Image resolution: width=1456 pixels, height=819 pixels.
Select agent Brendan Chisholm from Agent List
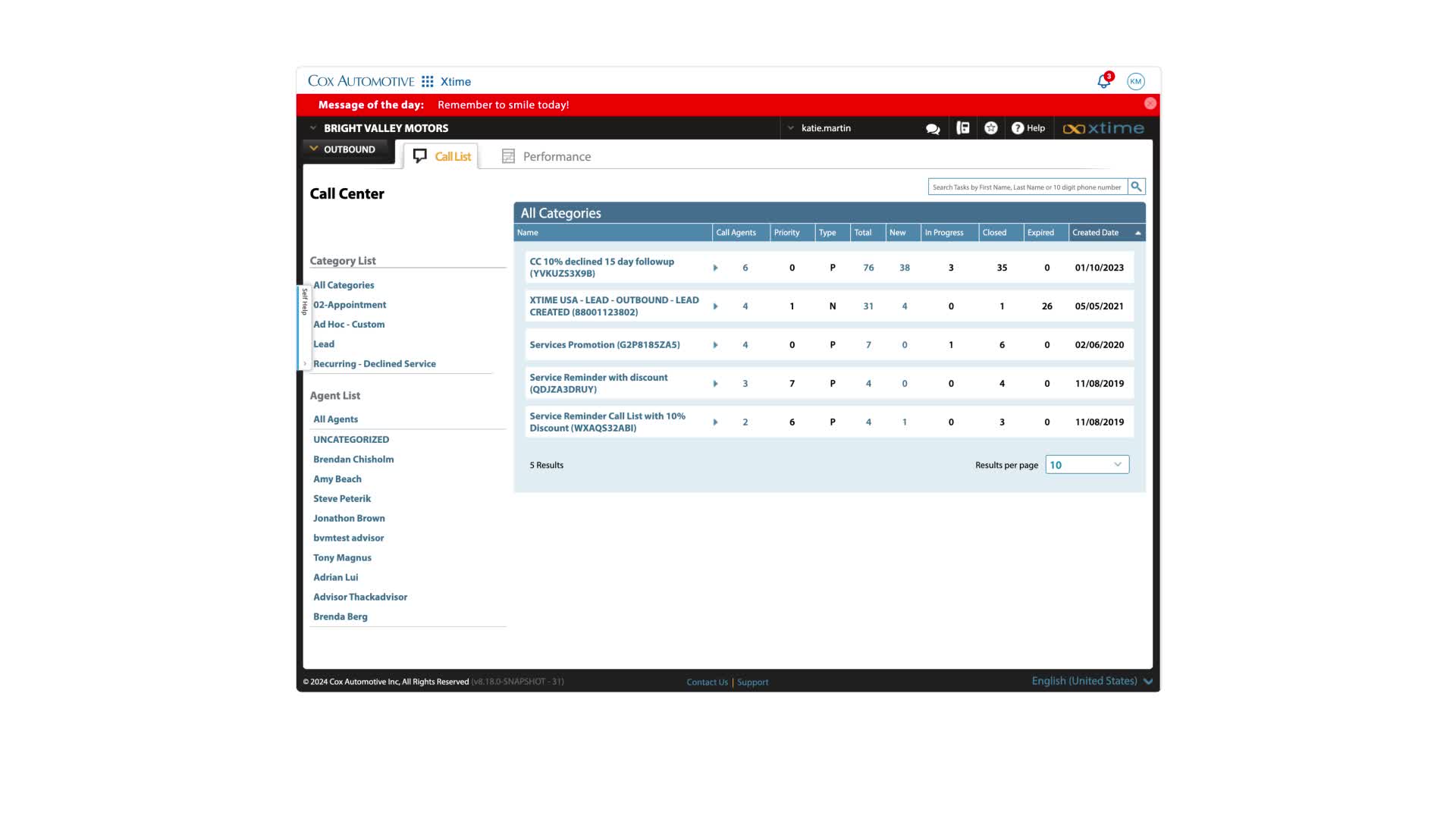tap(353, 459)
